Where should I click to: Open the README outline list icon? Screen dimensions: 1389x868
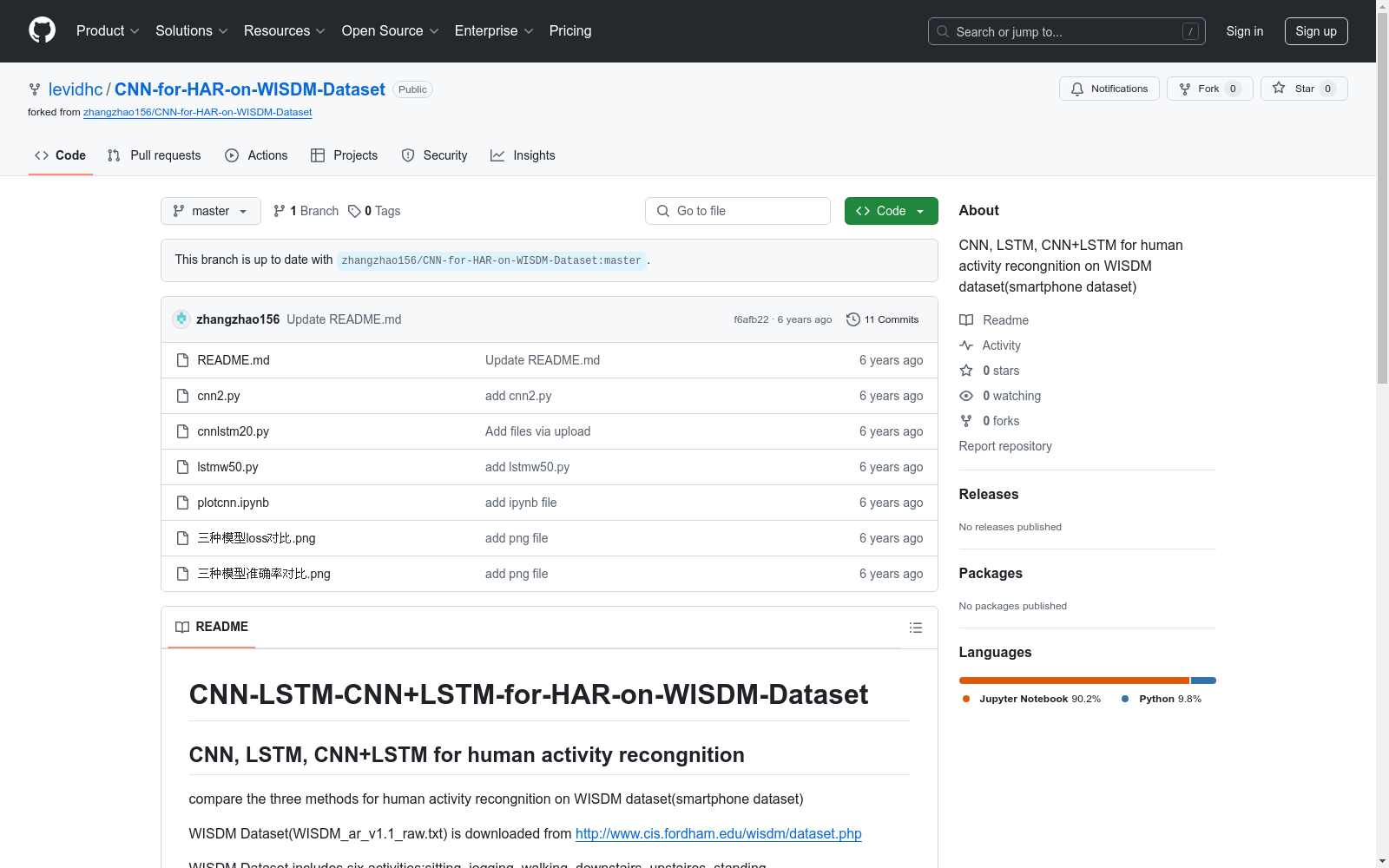coord(916,628)
